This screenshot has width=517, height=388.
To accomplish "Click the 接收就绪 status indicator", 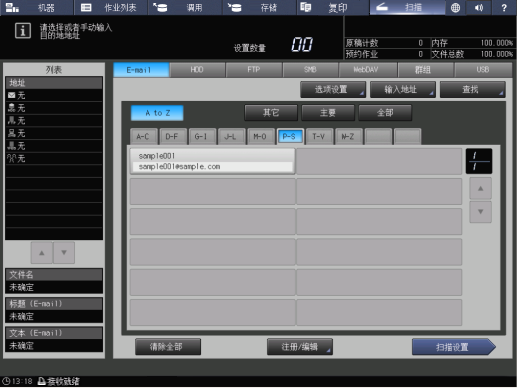I will (59, 381).
